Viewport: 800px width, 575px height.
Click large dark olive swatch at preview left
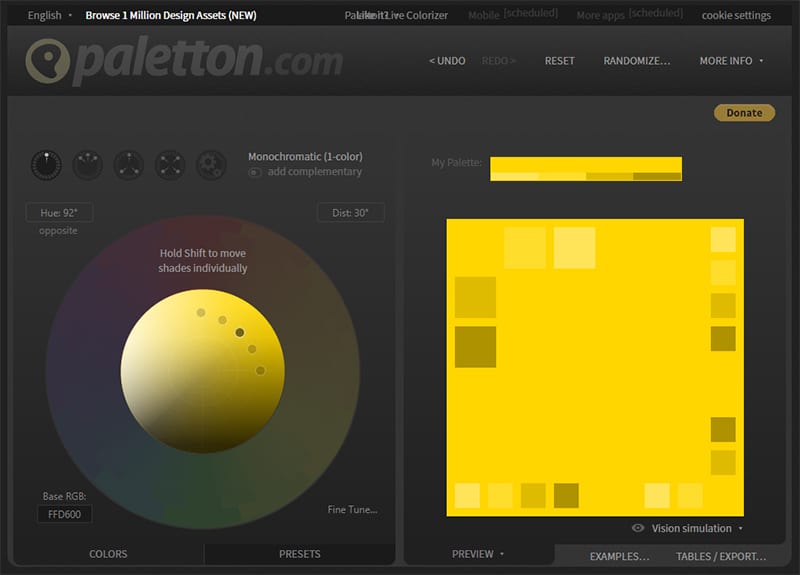[x=475, y=346]
